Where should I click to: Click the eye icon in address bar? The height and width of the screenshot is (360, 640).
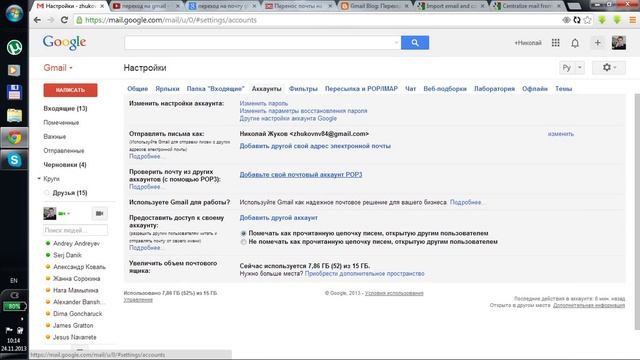[x=566, y=20]
